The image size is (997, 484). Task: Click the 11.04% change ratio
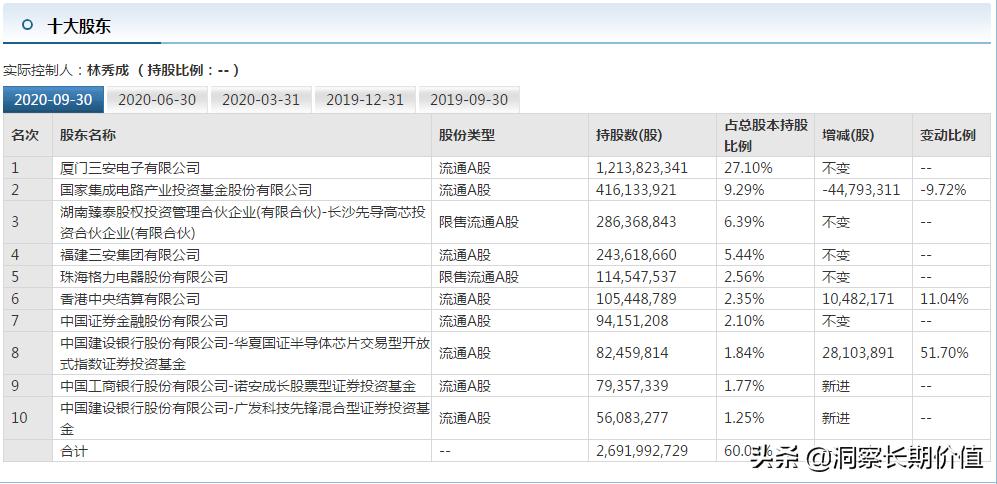944,298
